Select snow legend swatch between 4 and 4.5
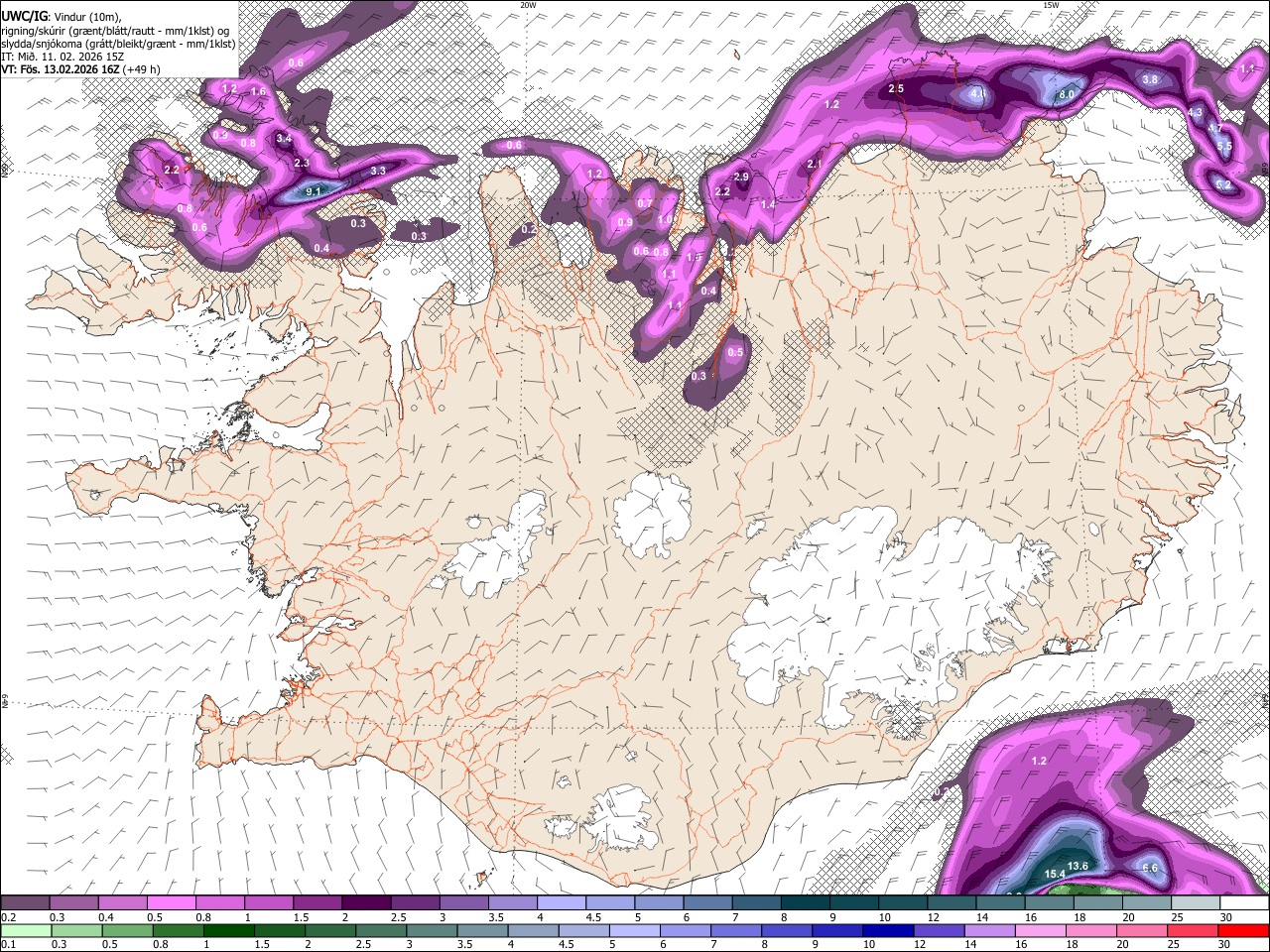The width and height of the screenshot is (1270, 952). [561, 903]
